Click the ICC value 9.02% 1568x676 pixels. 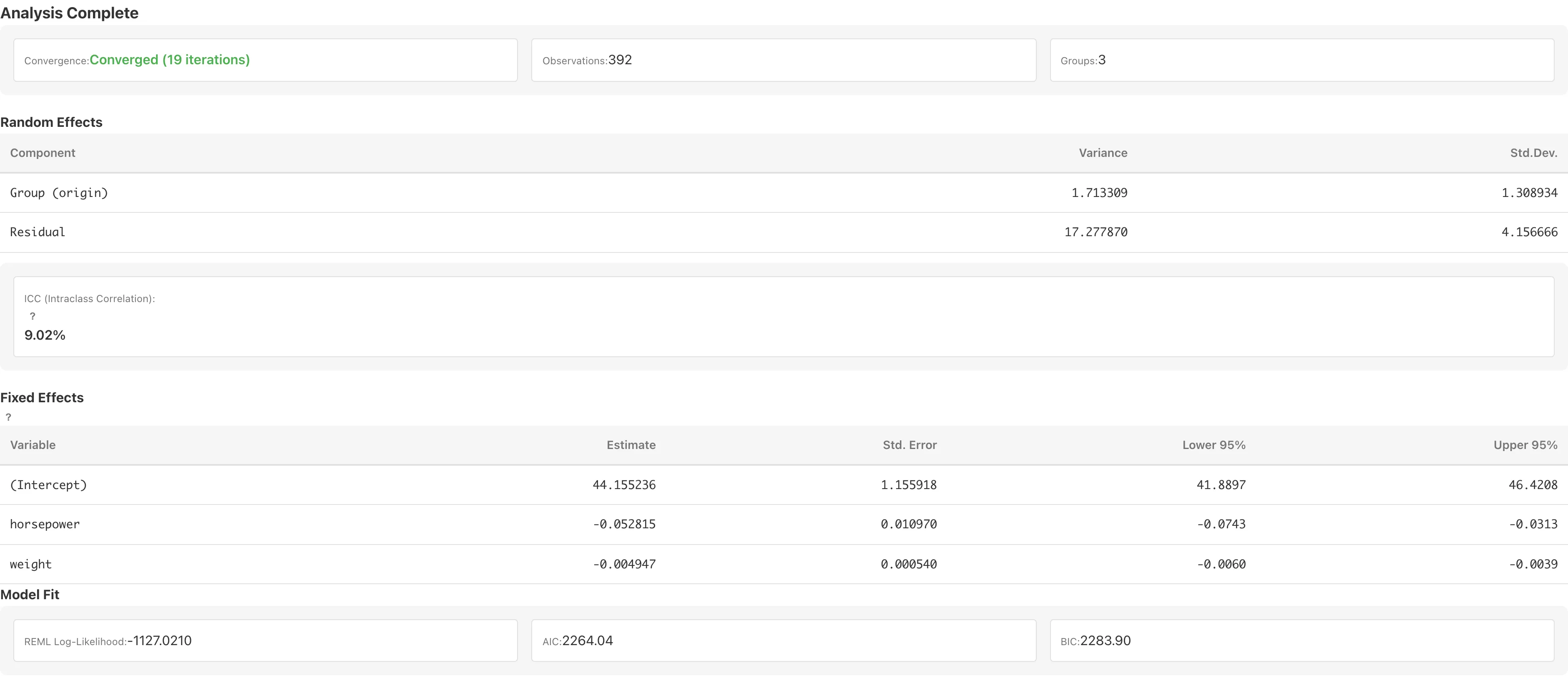click(x=45, y=335)
